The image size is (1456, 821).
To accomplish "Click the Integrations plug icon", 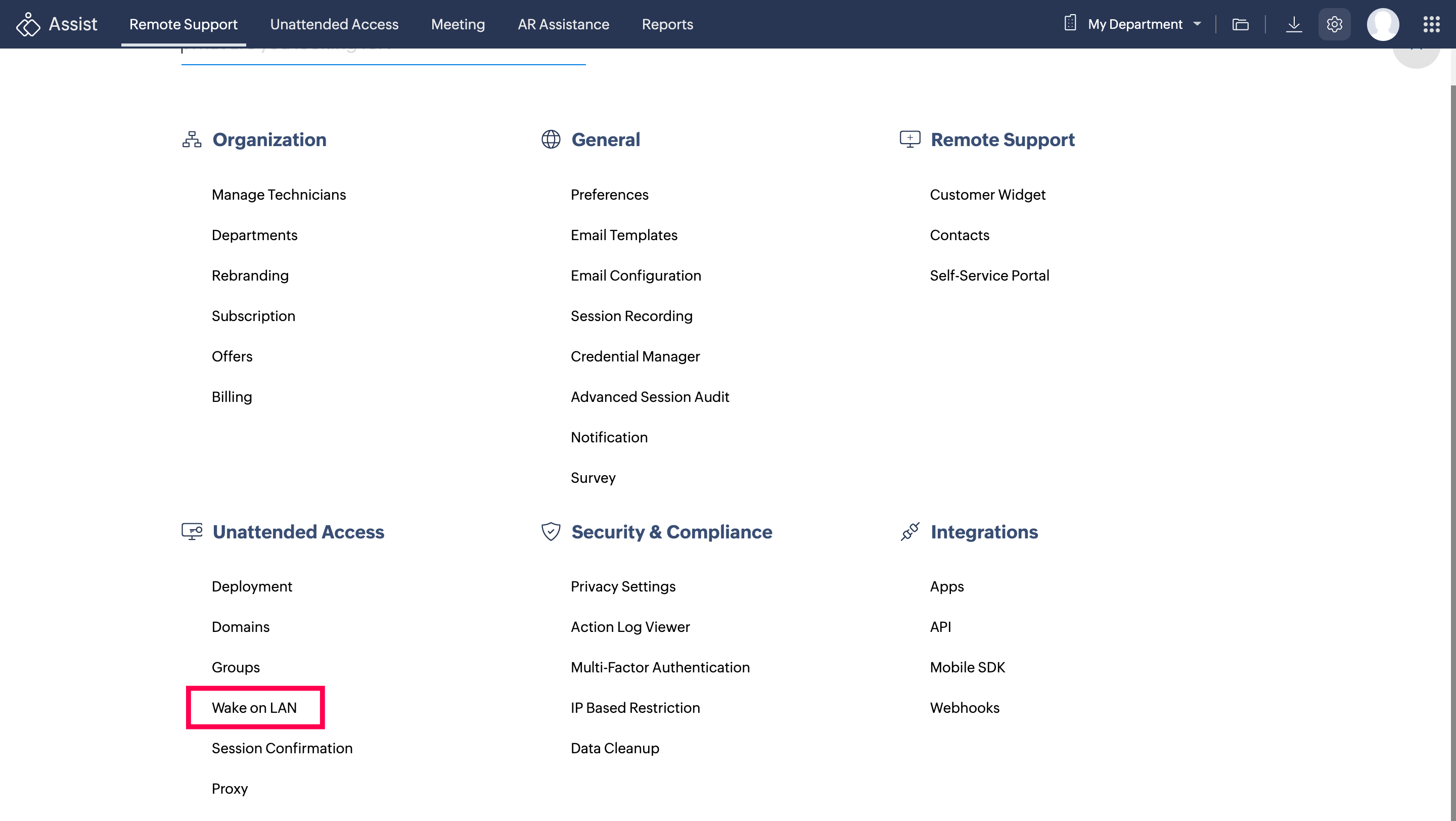I will (x=909, y=531).
